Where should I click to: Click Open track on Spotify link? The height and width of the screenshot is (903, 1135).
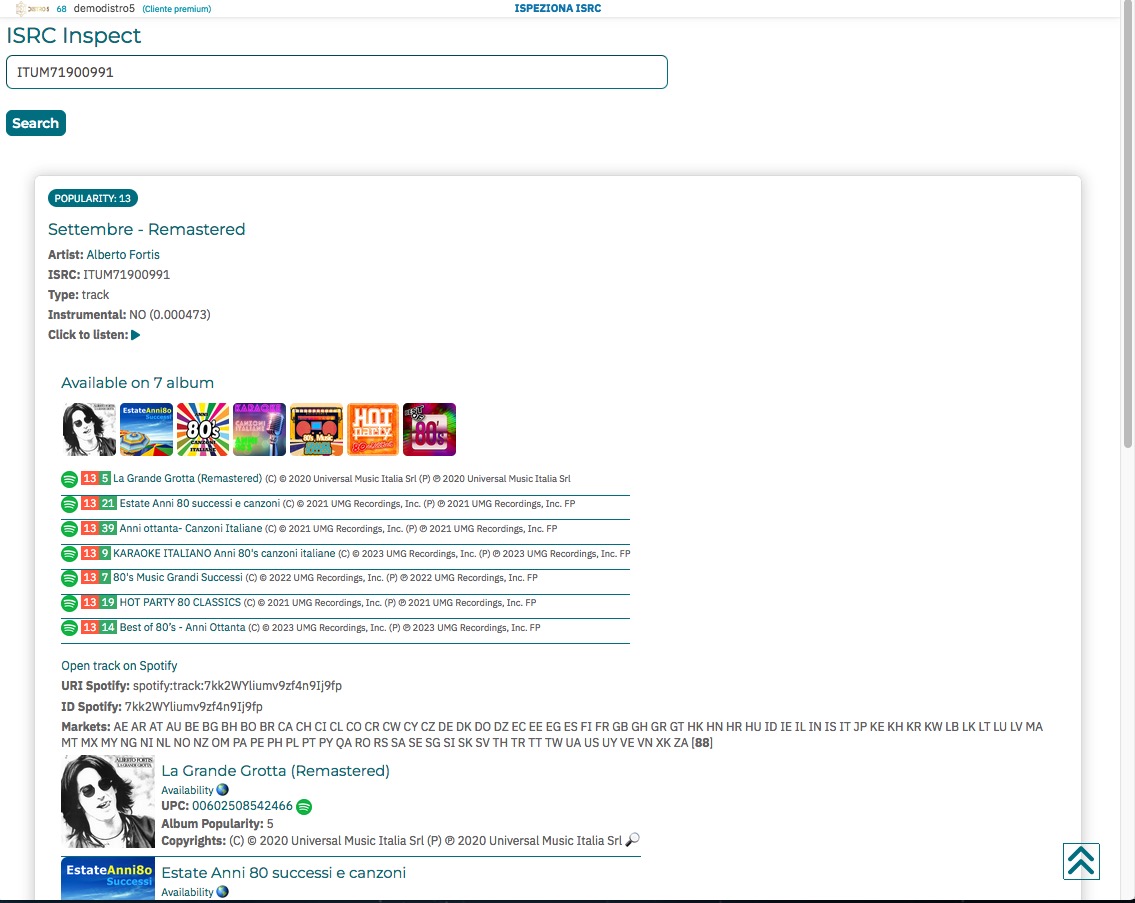119,665
